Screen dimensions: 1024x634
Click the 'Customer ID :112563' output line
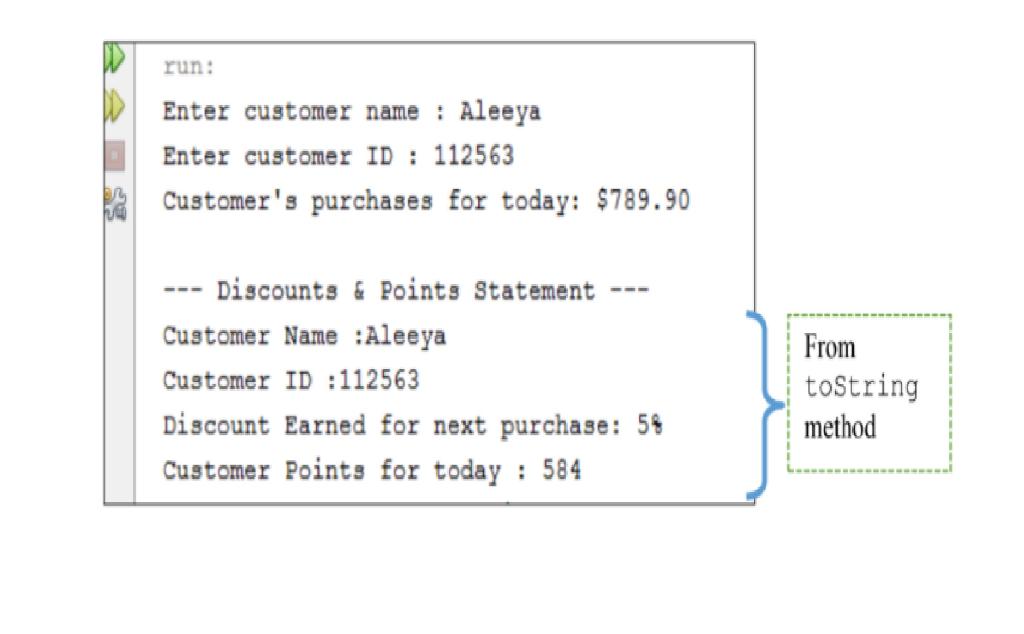point(291,381)
